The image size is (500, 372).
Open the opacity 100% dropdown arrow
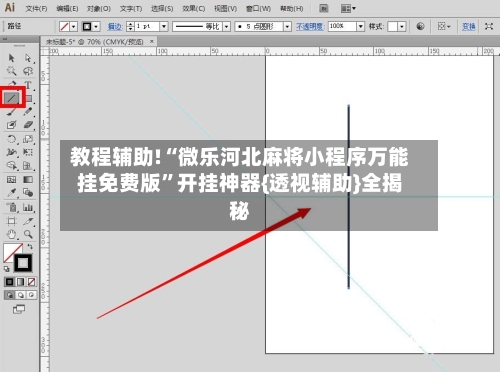360,26
